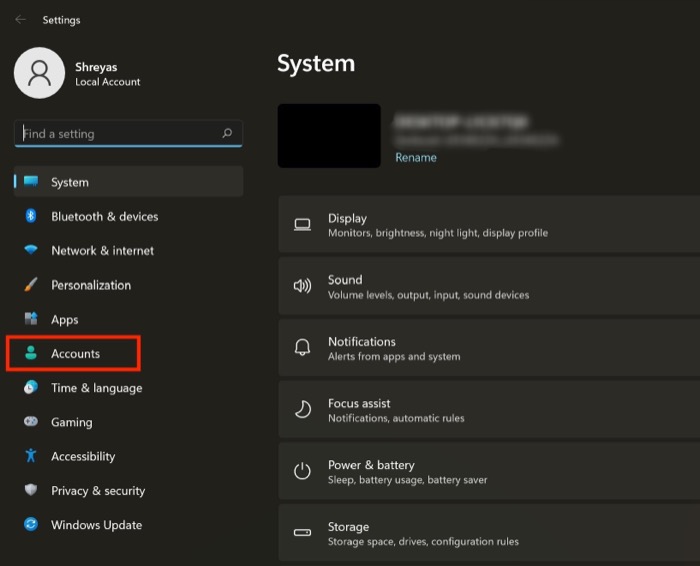Open the Storage settings row
The height and width of the screenshot is (566, 700).
click(489, 533)
